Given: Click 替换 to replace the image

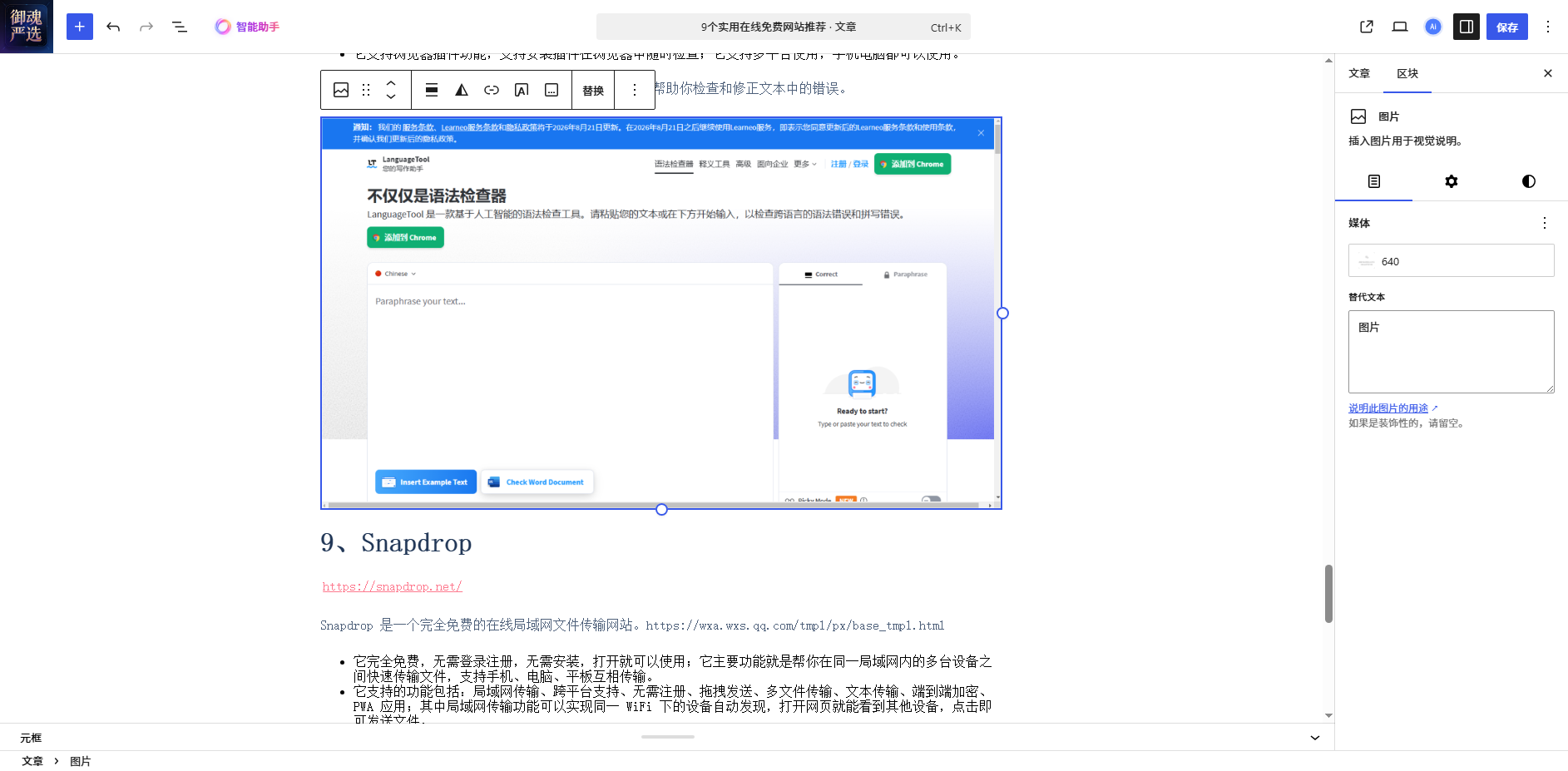Looking at the screenshot, I should (x=593, y=90).
